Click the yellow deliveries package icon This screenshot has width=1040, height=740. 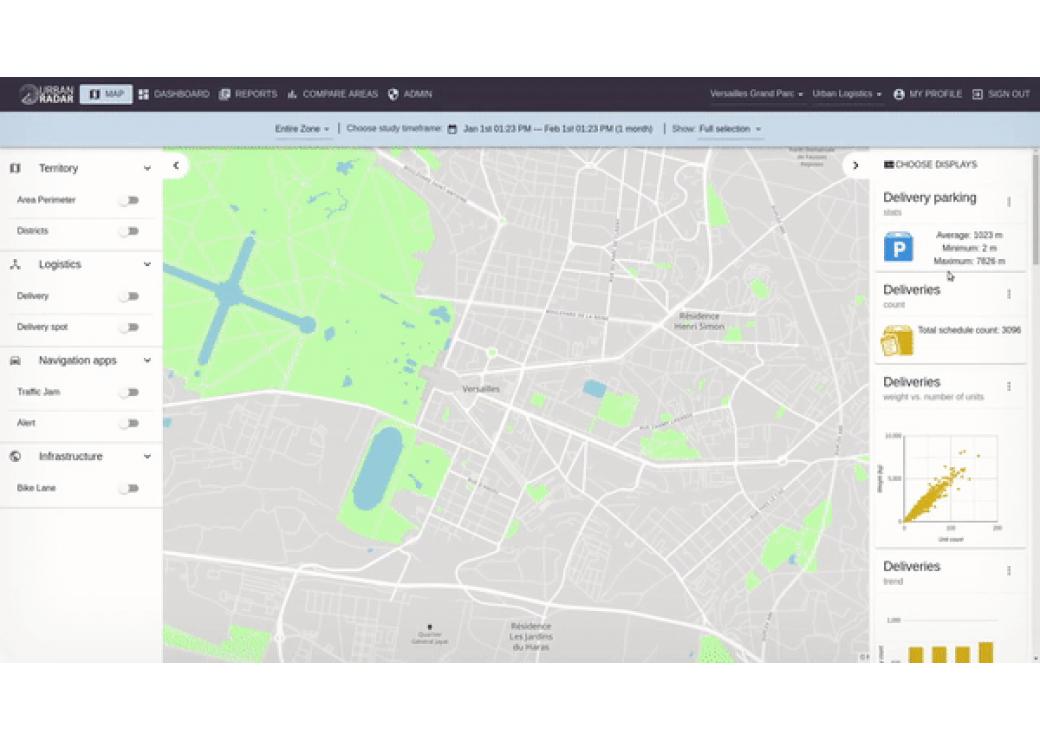coord(897,340)
